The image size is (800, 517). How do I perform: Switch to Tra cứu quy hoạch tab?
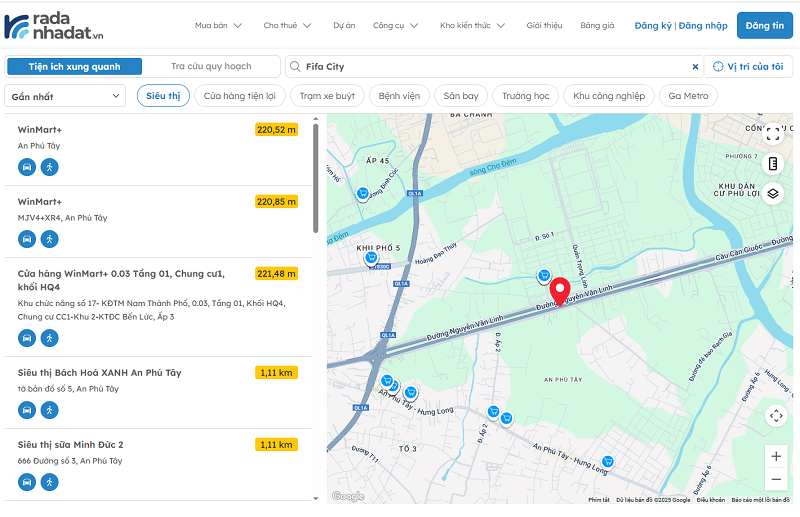(x=211, y=66)
